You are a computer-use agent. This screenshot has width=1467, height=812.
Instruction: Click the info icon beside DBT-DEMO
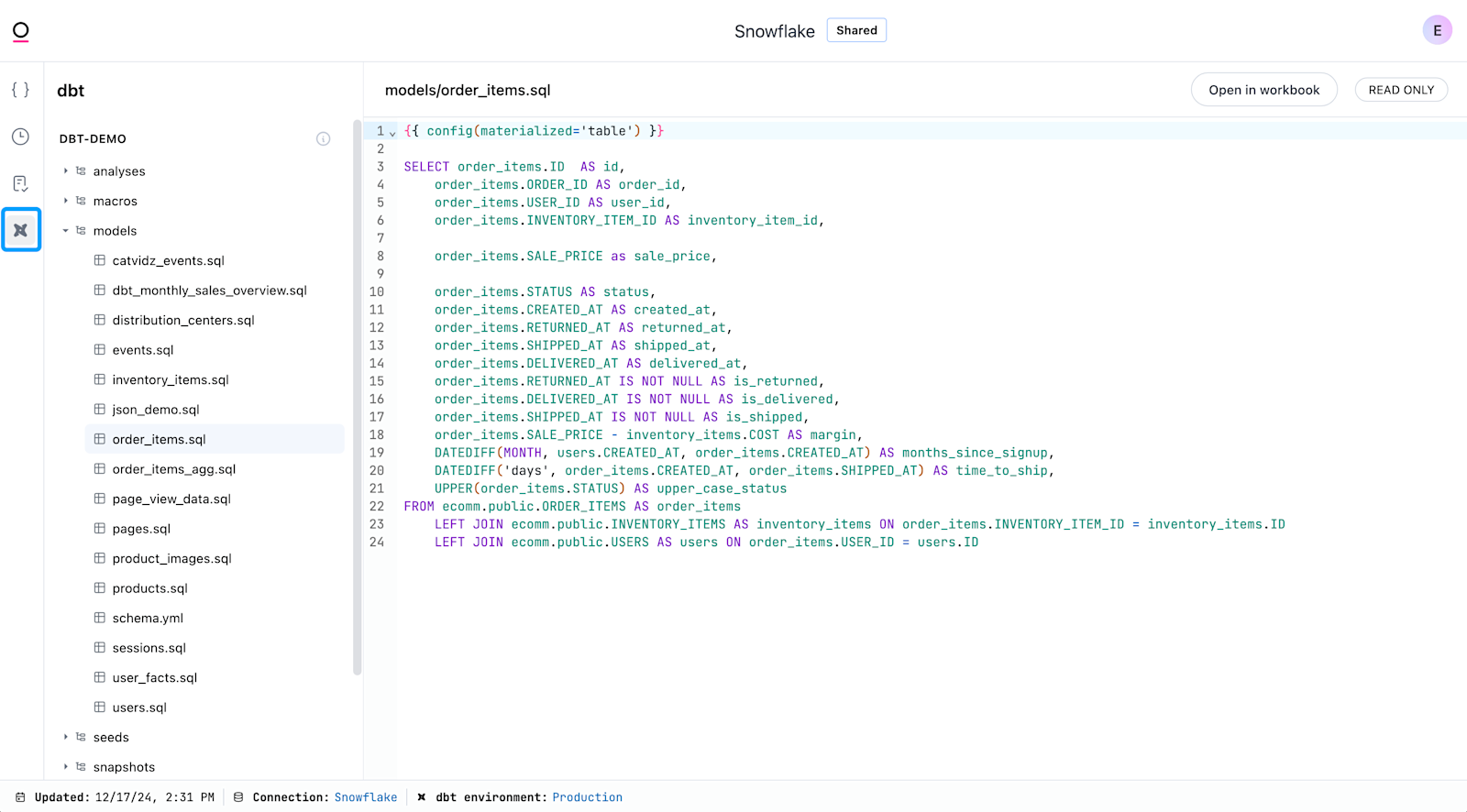(323, 138)
